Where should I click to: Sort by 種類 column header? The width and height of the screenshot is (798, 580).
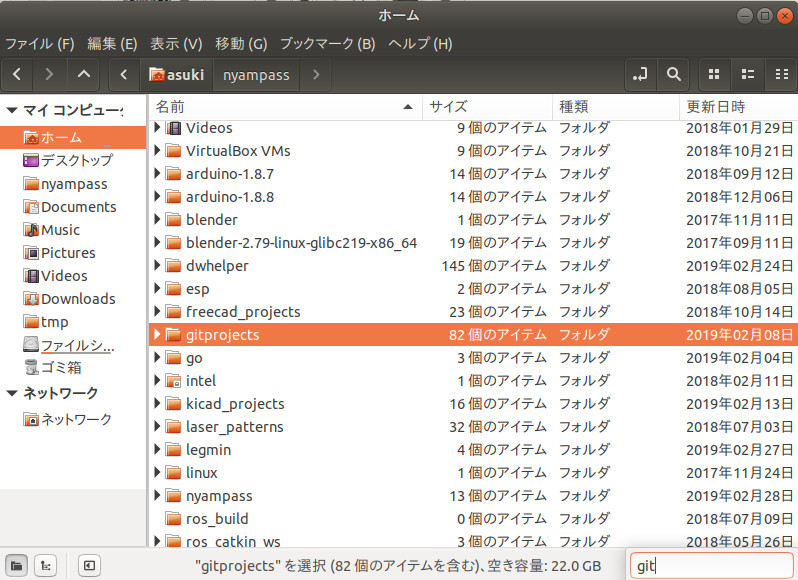pos(616,107)
